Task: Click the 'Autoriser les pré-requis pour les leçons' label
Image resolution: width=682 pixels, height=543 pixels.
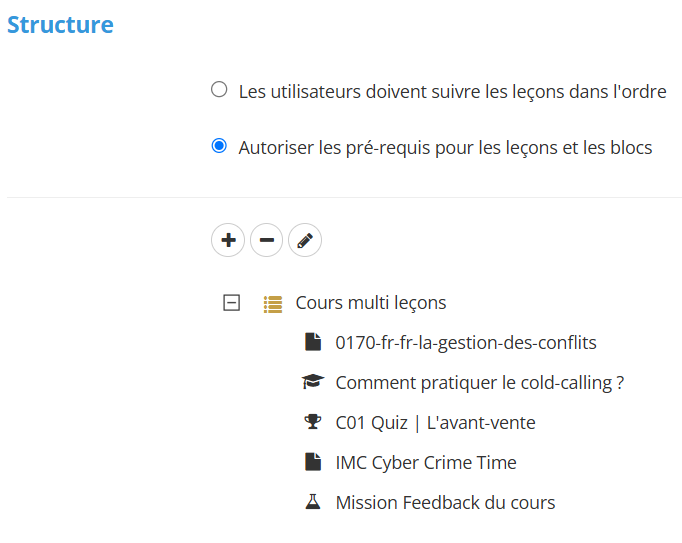Action: coord(445,148)
